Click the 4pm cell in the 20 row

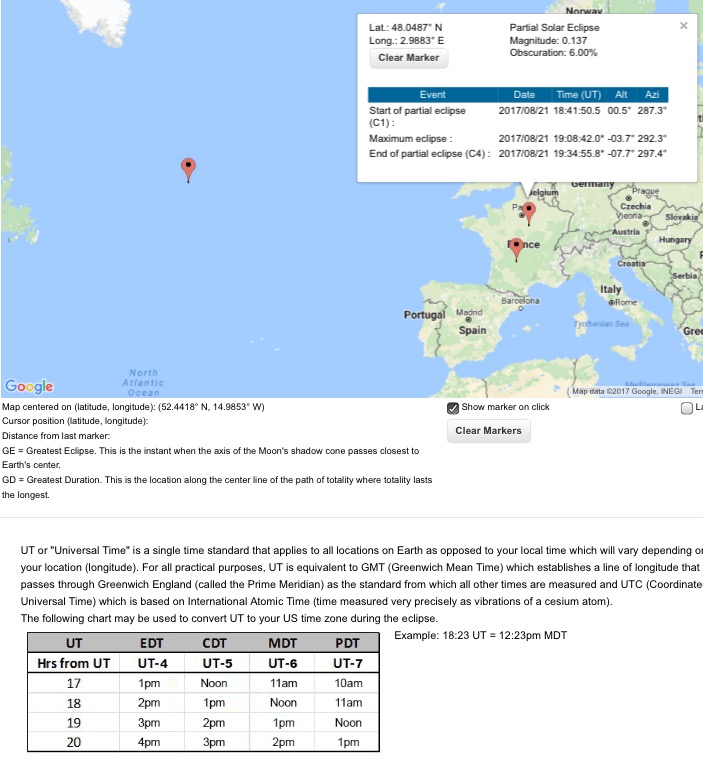tap(149, 742)
